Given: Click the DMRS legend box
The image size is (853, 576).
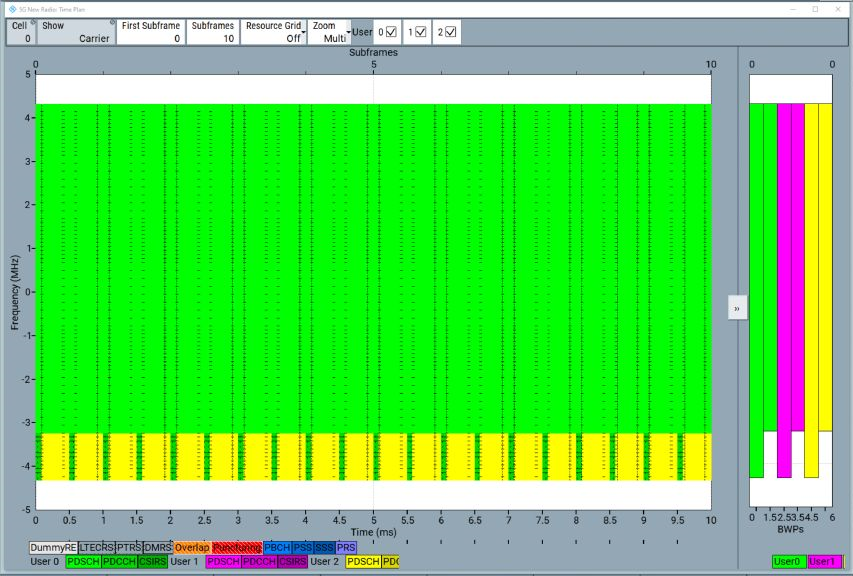Looking at the screenshot, I should [158, 547].
